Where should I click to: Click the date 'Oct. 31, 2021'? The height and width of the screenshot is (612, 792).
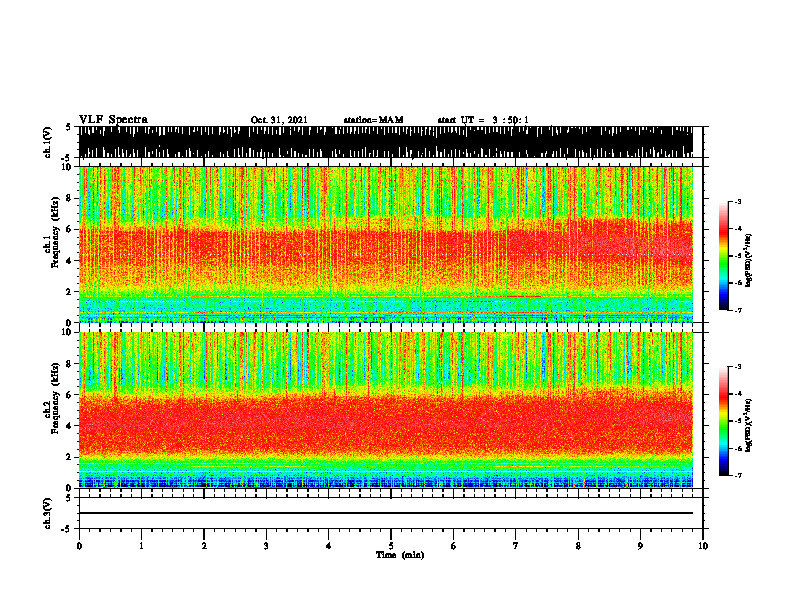pos(279,120)
